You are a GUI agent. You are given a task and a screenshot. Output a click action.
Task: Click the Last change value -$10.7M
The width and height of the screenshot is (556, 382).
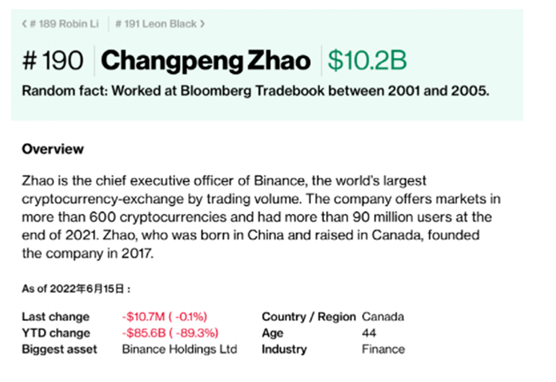[x=165, y=316]
